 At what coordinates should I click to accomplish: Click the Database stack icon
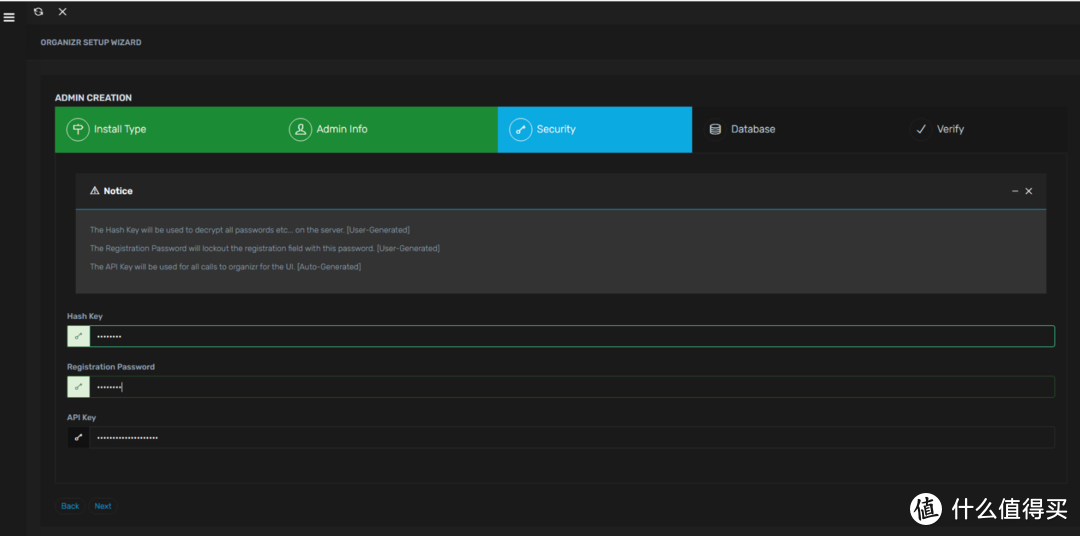point(715,129)
